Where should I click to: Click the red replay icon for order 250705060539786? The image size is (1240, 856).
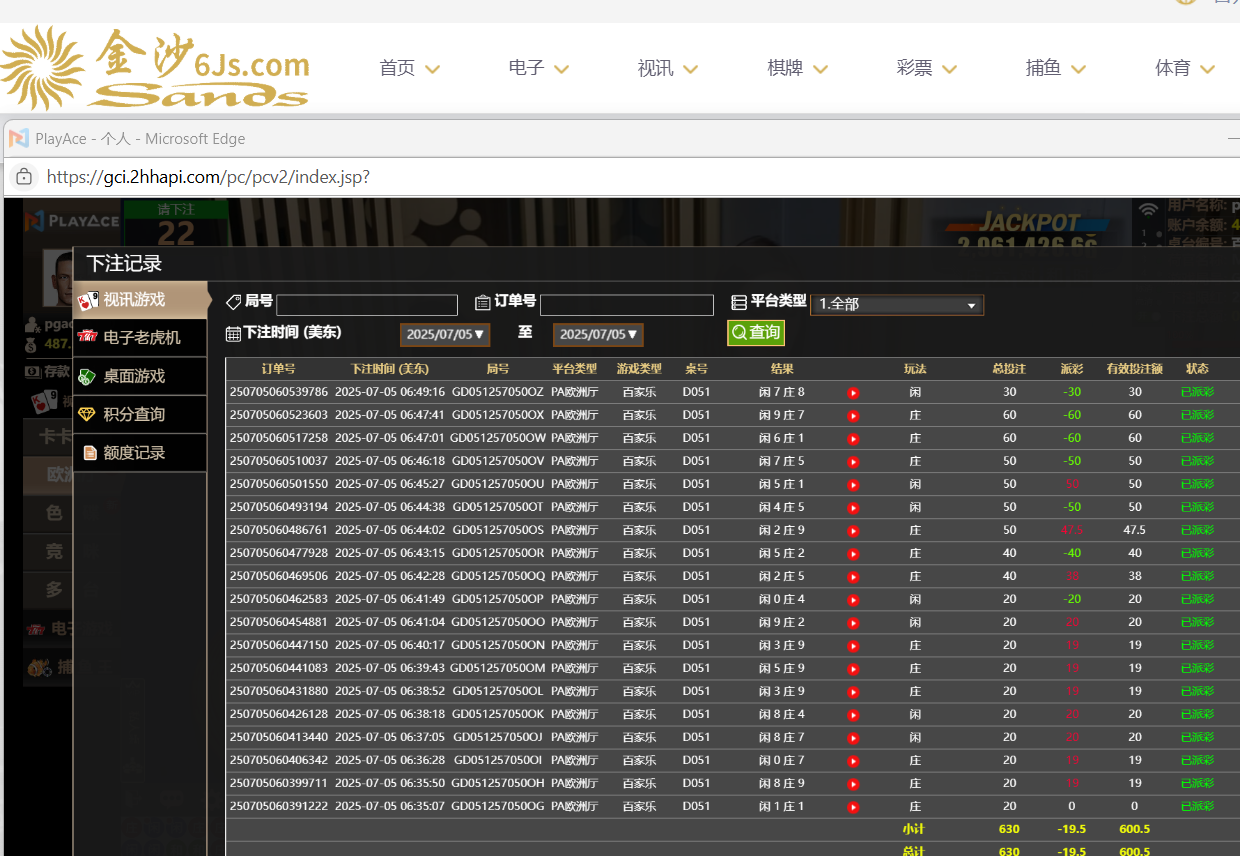tap(853, 393)
